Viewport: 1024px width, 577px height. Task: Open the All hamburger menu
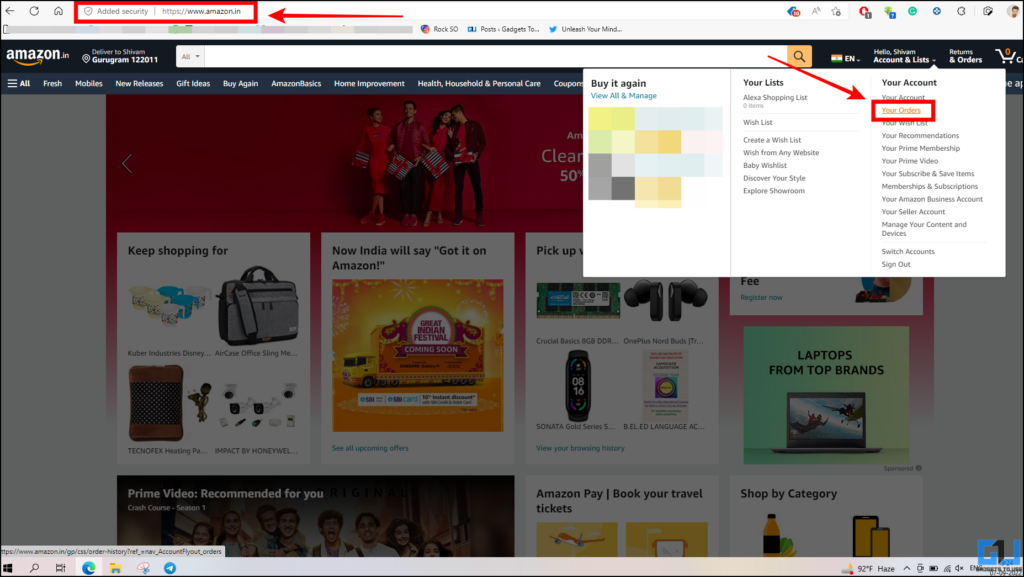19,84
